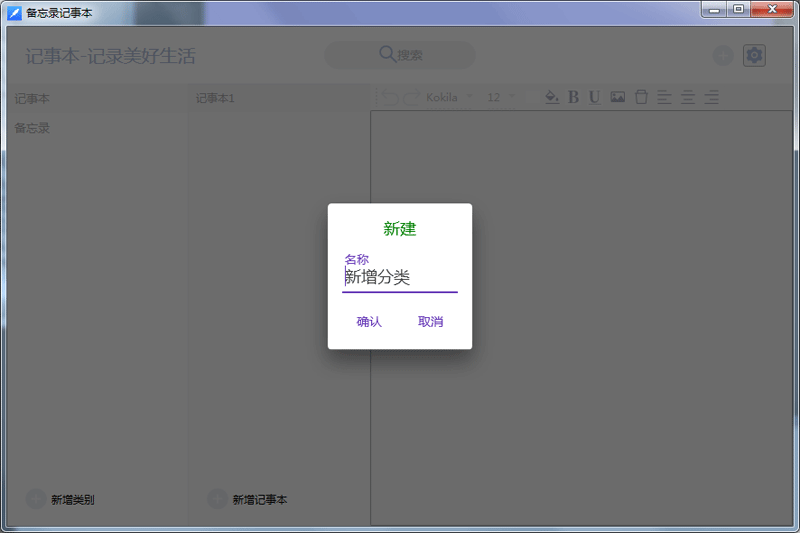Screen dimensions: 800x533
Task: Click the insert image icon
Action: point(617,97)
